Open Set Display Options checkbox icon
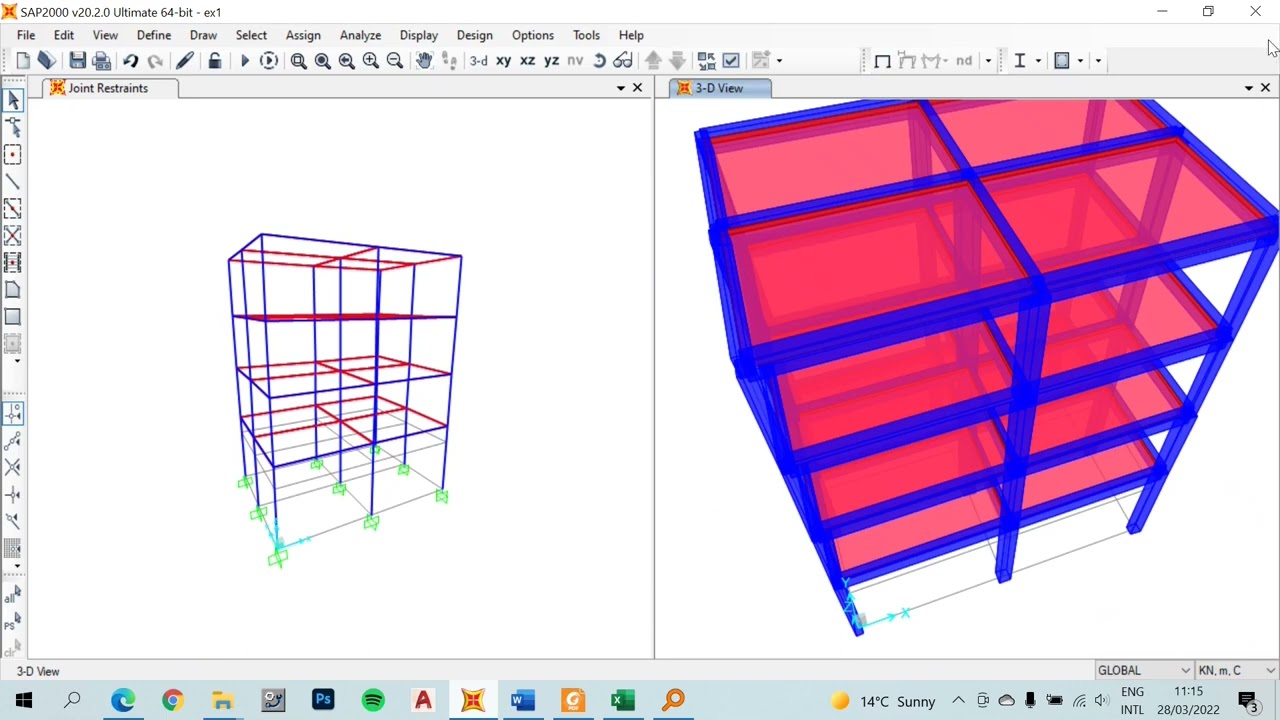 (x=731, y=61)
